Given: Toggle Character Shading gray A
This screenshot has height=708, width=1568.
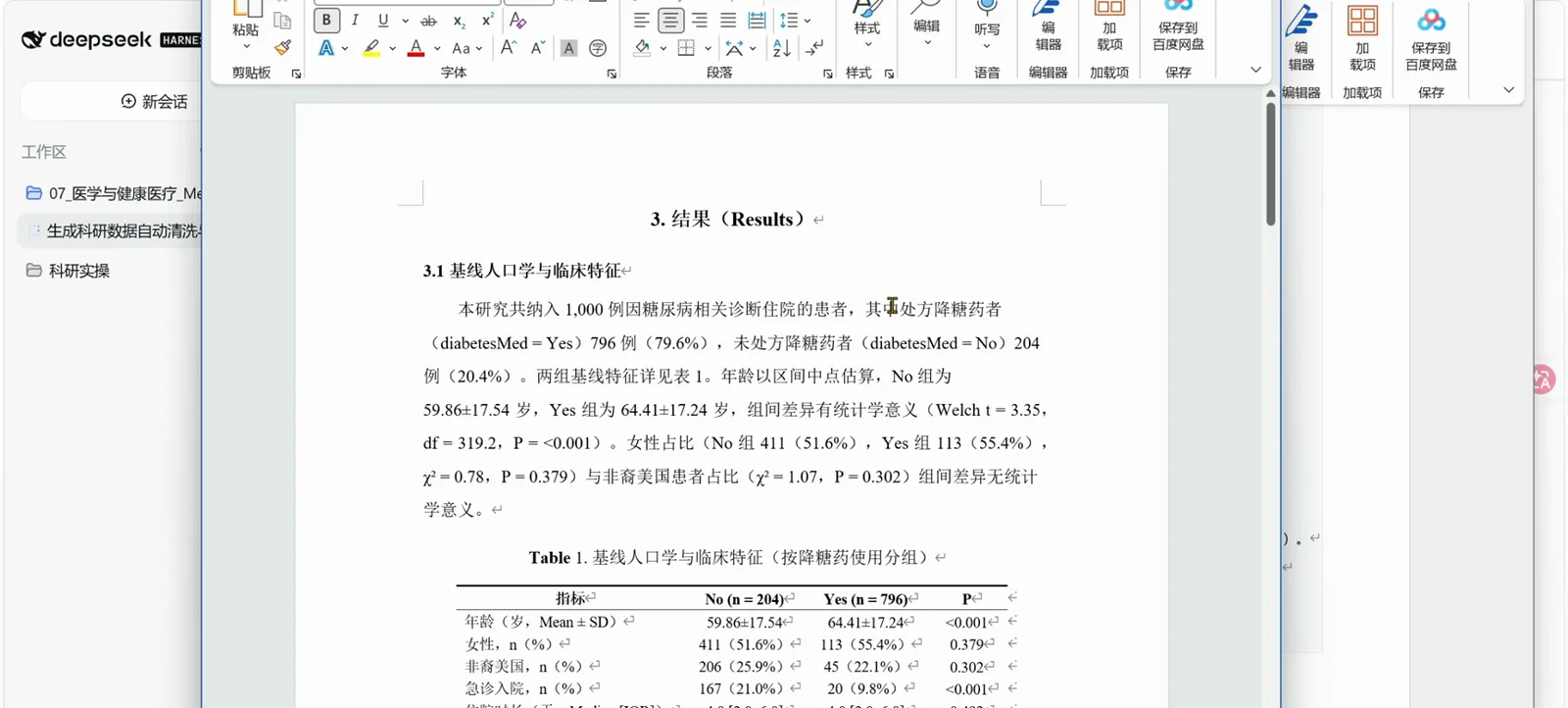Looking at the screenshot, I should [568, 48].
